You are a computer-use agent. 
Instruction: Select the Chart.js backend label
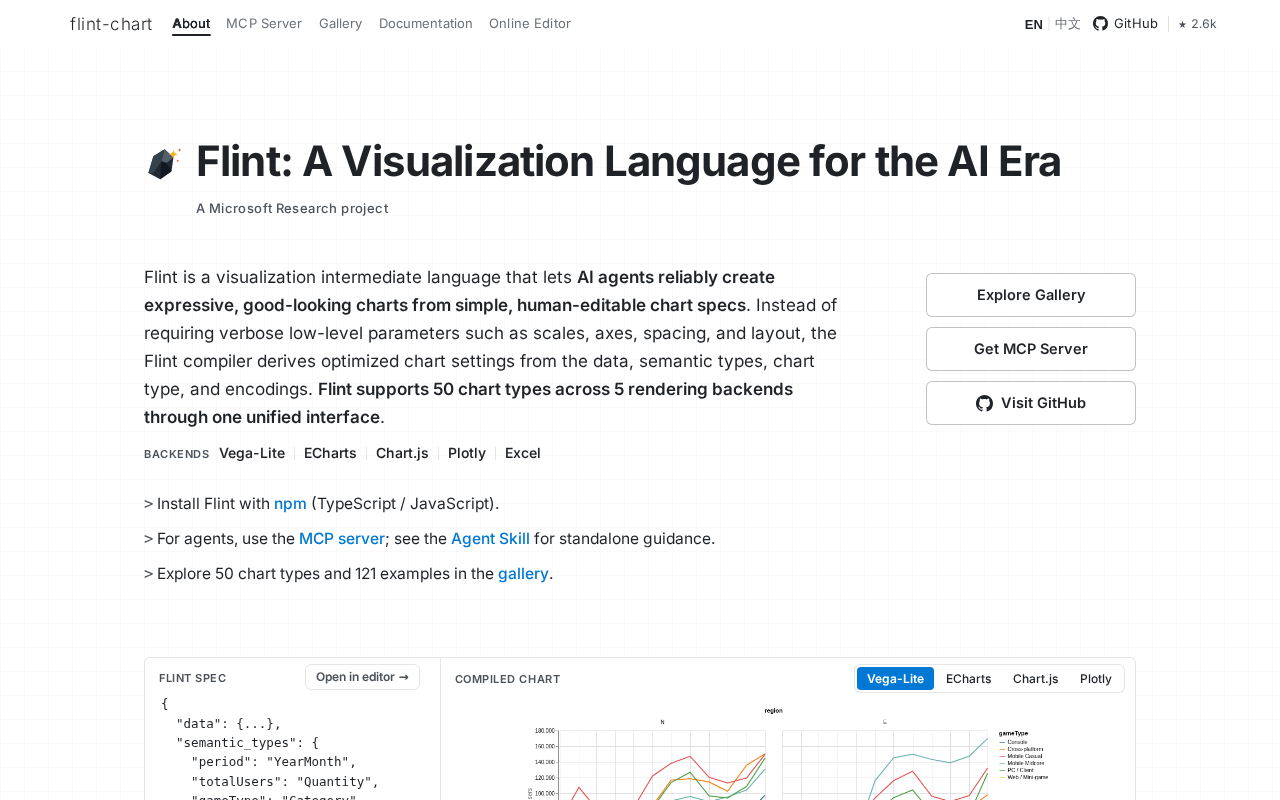tap(402, 453)
